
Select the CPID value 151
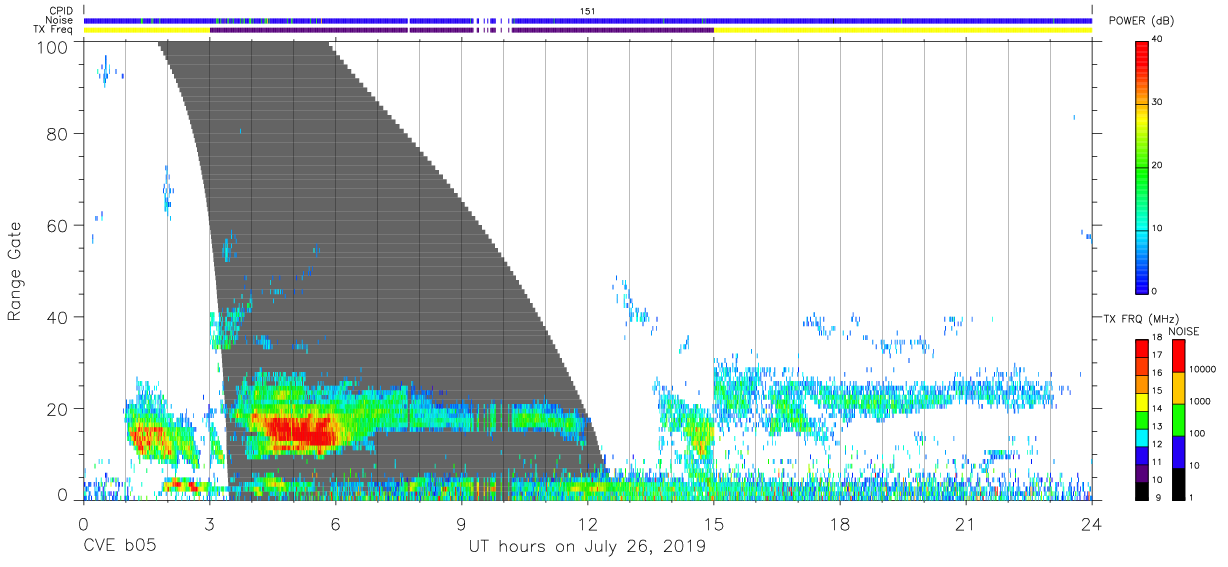tap(588, 10)
